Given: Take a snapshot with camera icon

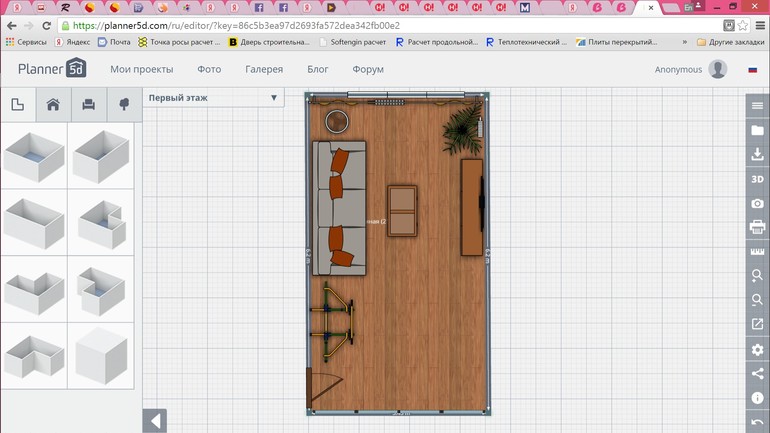Looking at the screenshot, I should (x=757, y=203).
